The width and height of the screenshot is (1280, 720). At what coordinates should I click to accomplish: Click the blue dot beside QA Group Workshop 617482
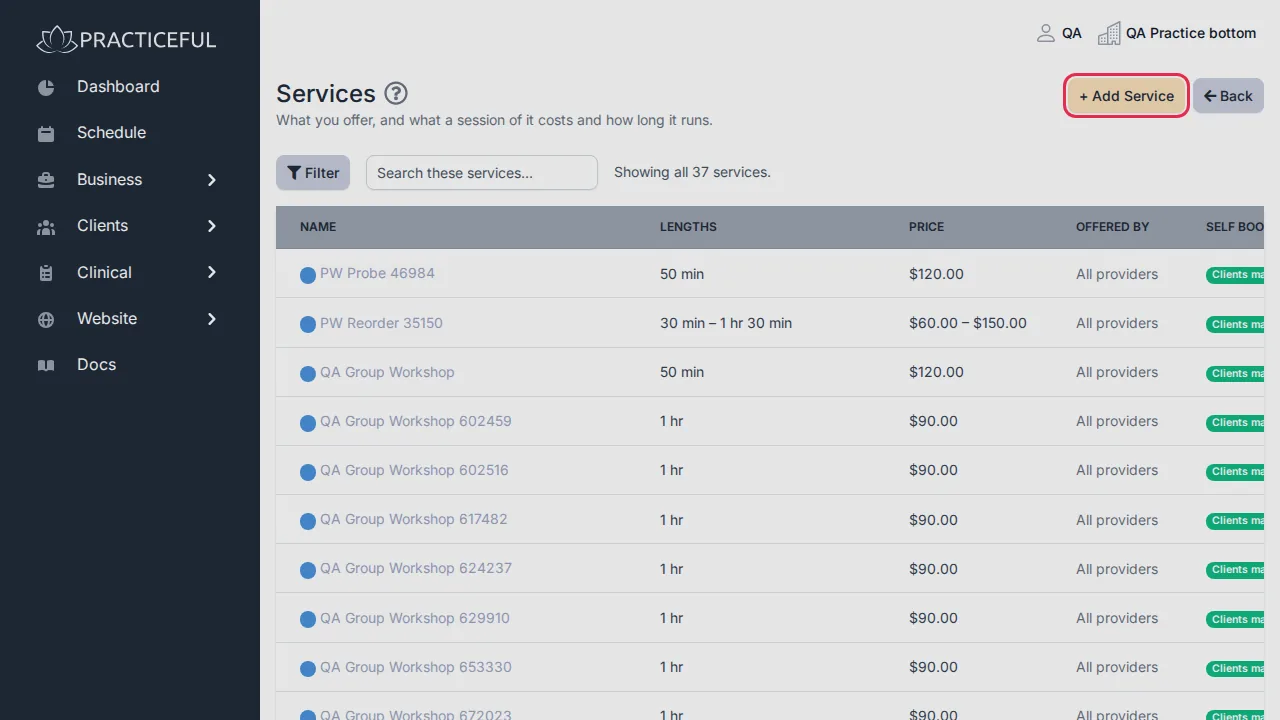pos(308,521)
